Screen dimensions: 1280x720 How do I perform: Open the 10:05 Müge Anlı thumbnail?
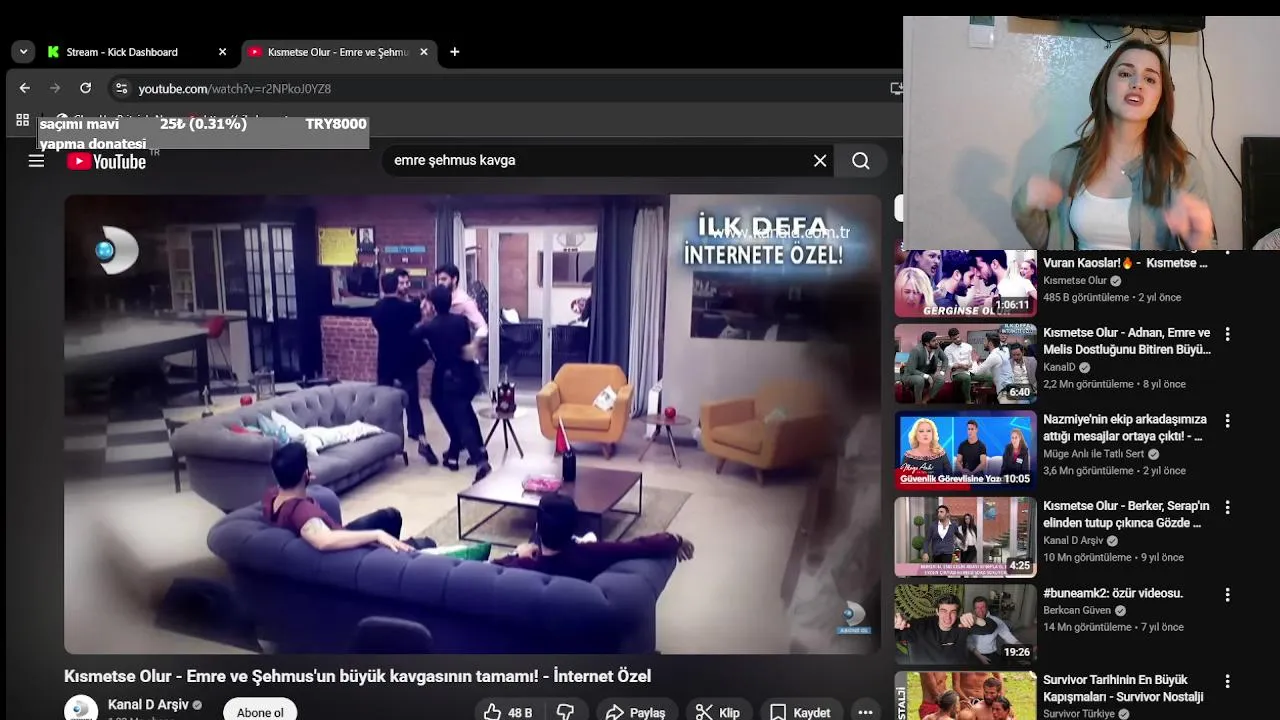965,450
